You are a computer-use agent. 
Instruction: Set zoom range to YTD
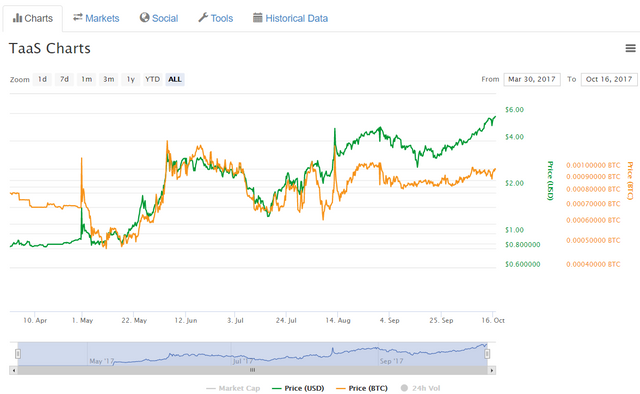coord(153,79)
